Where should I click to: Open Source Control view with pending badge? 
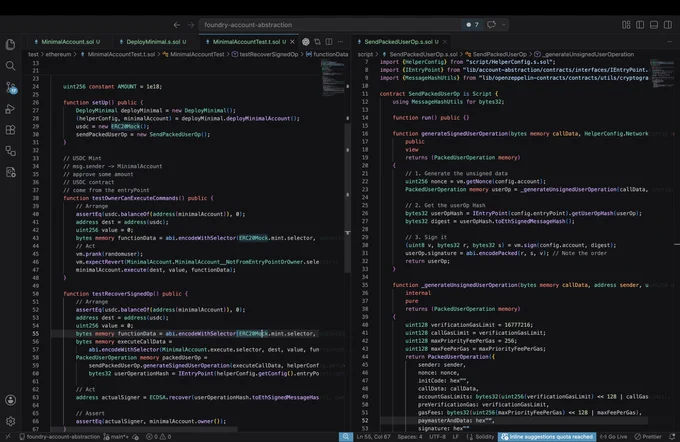tap(10, 87)
